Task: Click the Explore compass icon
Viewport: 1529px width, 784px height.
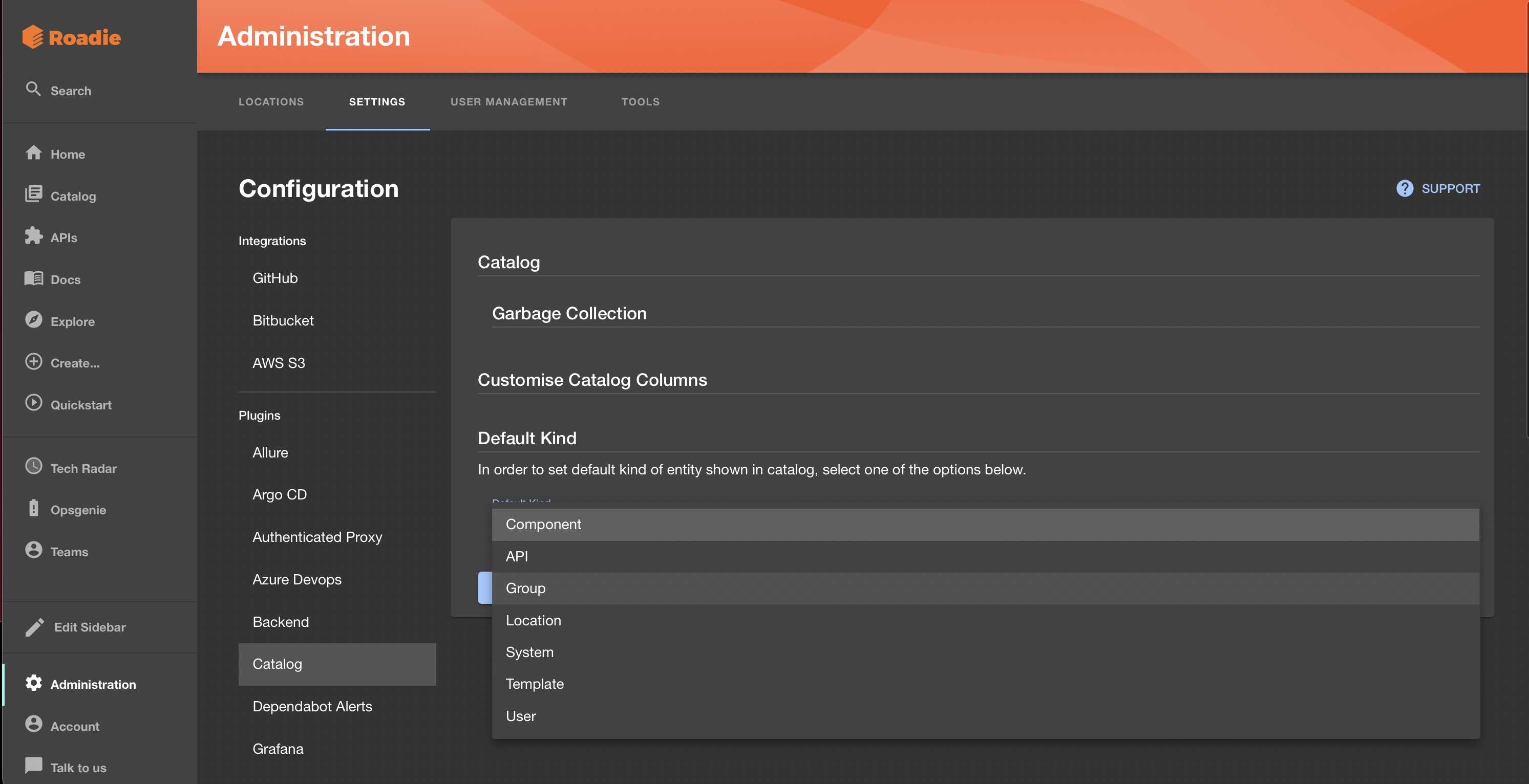Action: [33, 320]
